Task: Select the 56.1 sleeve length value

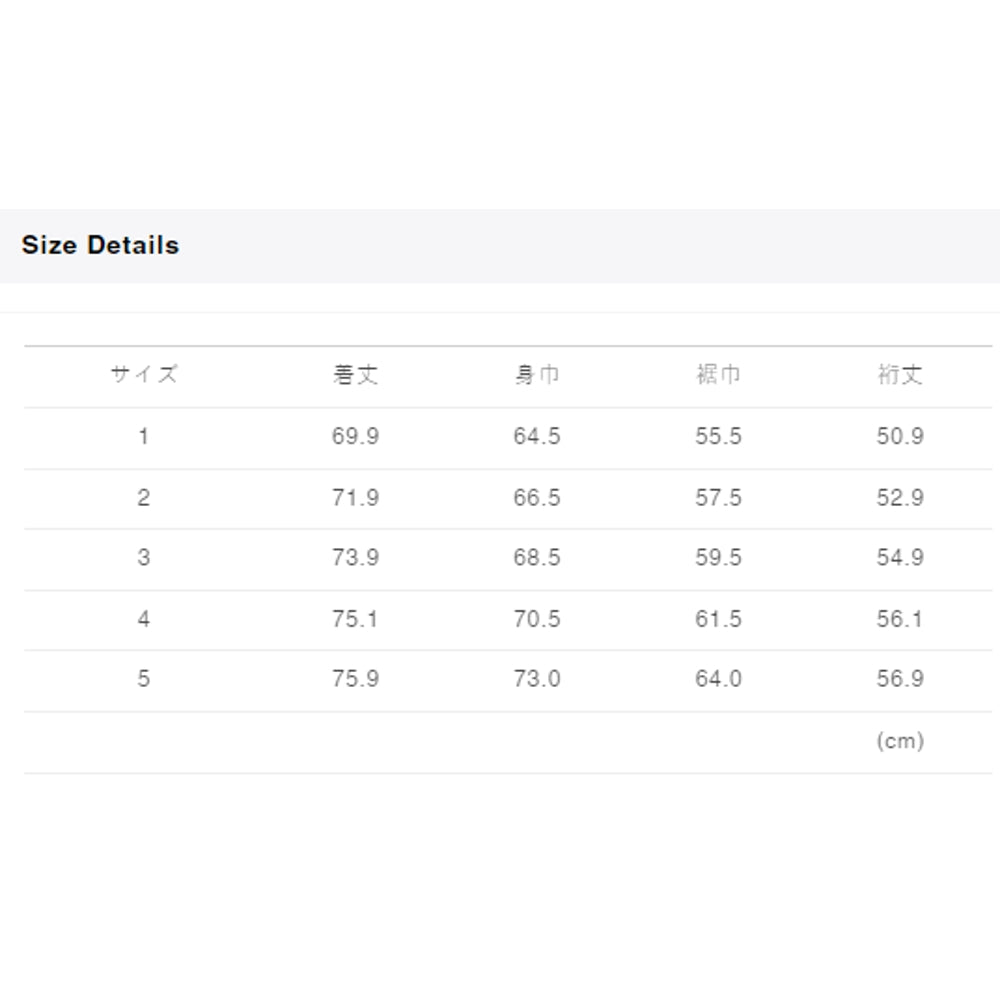Action: coord(900,619)
